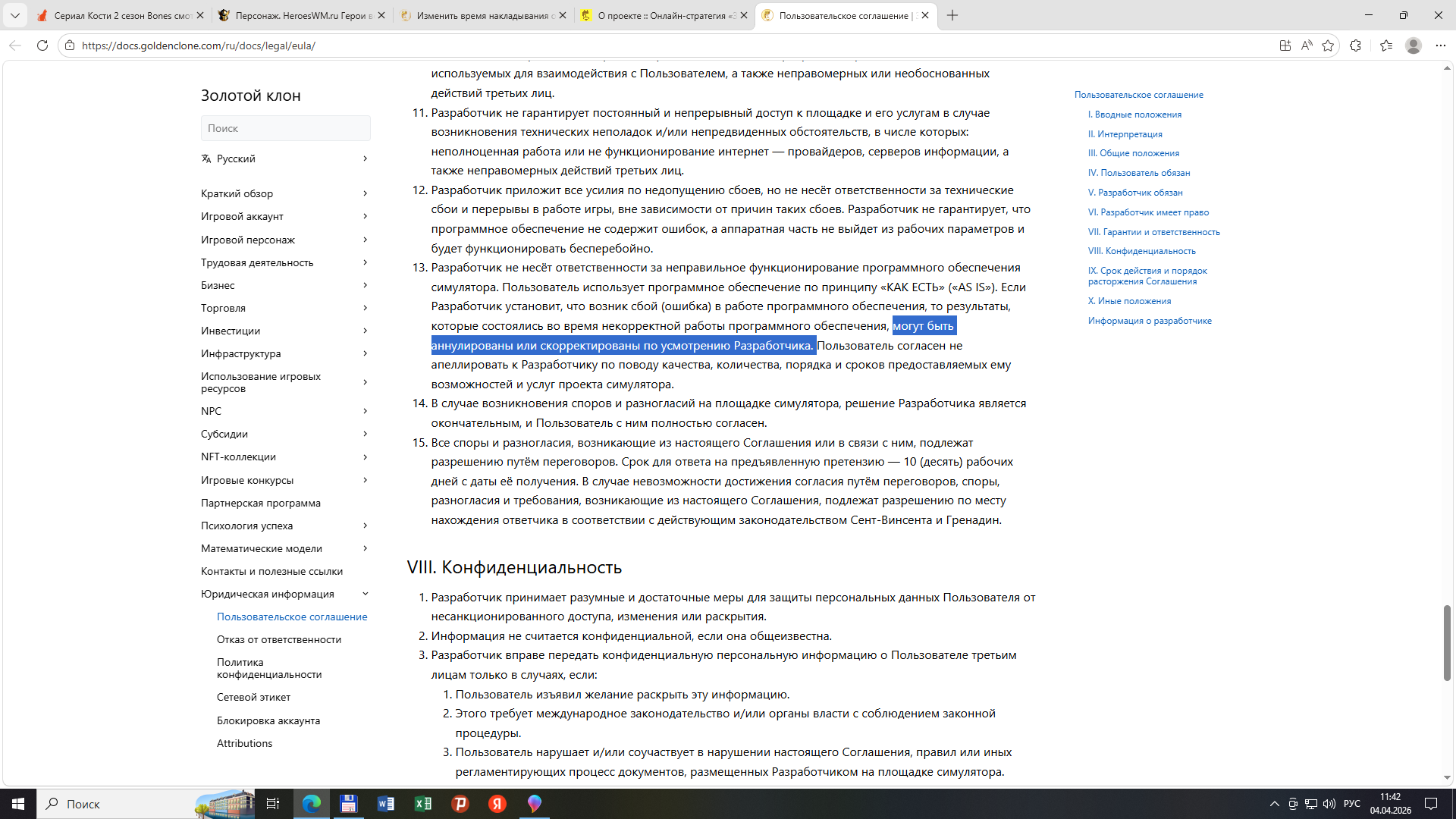The image size is (1456, 819).
Task: Click the Поиск documentation search field
Action: pos(285,128)
